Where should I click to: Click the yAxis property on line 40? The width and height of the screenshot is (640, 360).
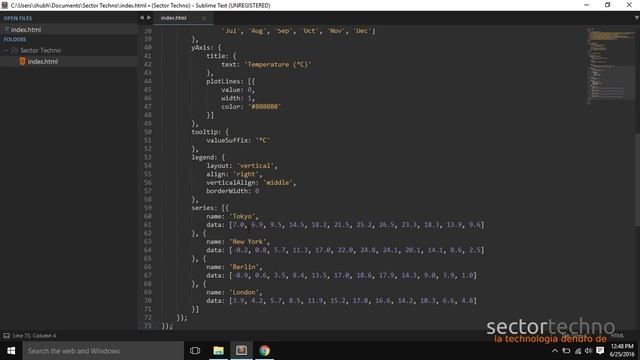click(202, 48)
